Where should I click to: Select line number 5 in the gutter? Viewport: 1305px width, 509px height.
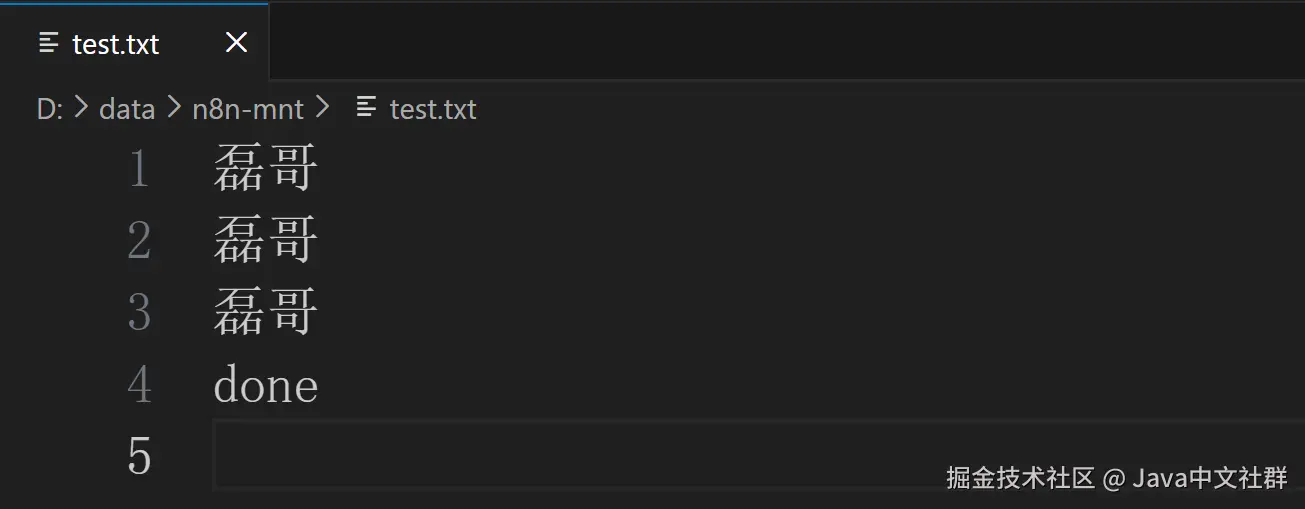tap(139, 457)
